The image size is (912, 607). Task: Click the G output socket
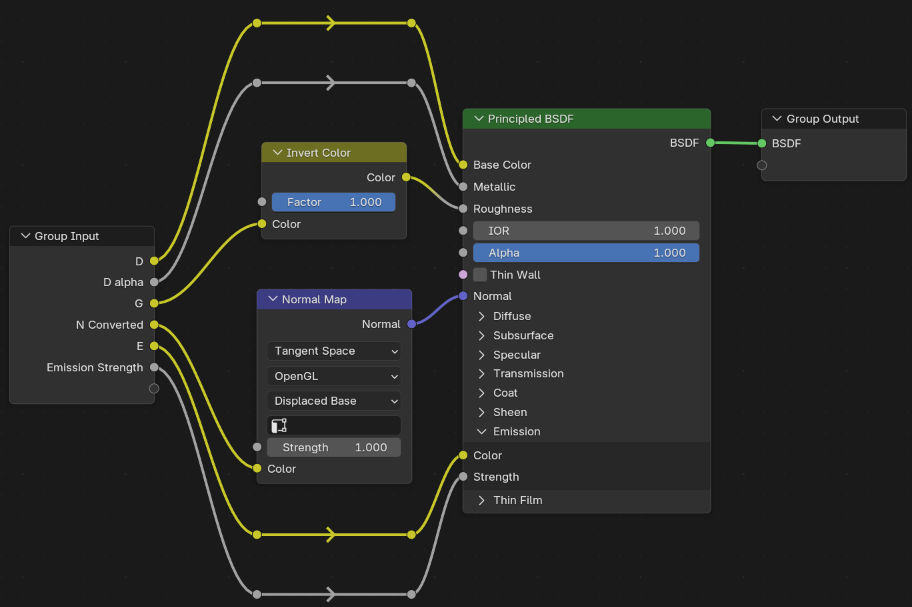point(154,303)
